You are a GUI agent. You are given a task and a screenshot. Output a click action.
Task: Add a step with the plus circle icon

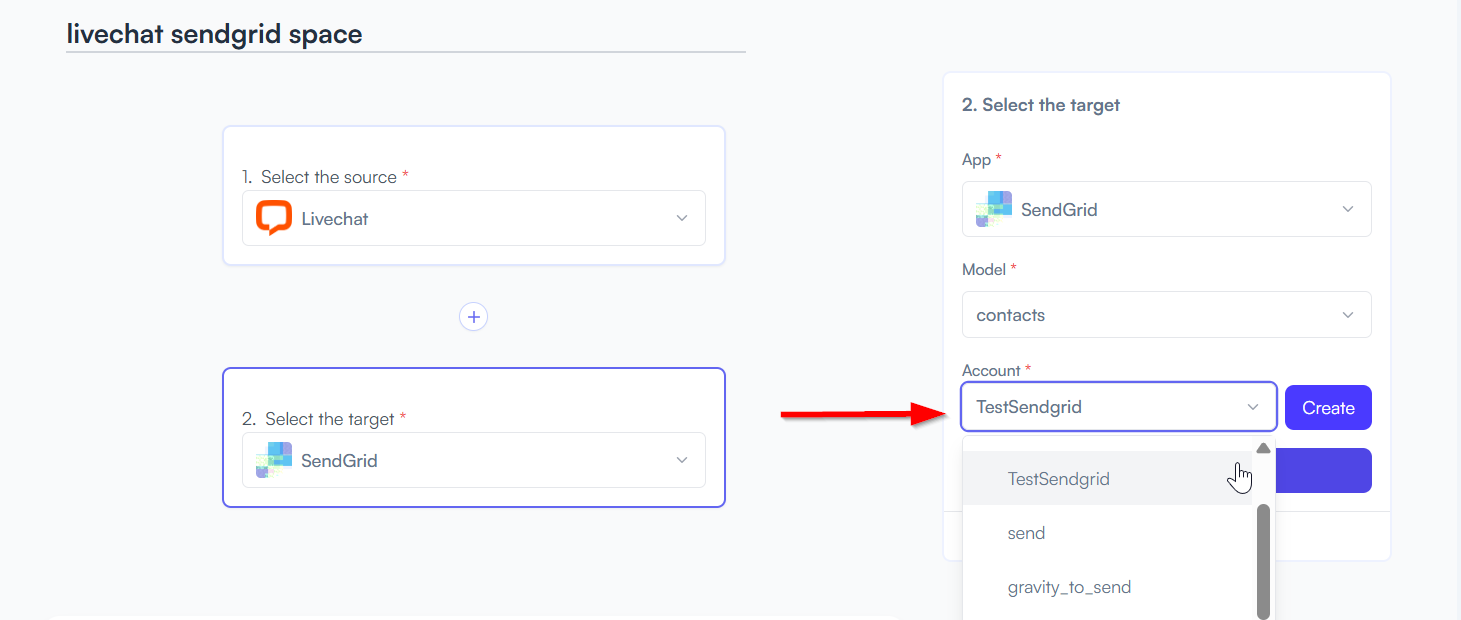click(x=473, y=317)
